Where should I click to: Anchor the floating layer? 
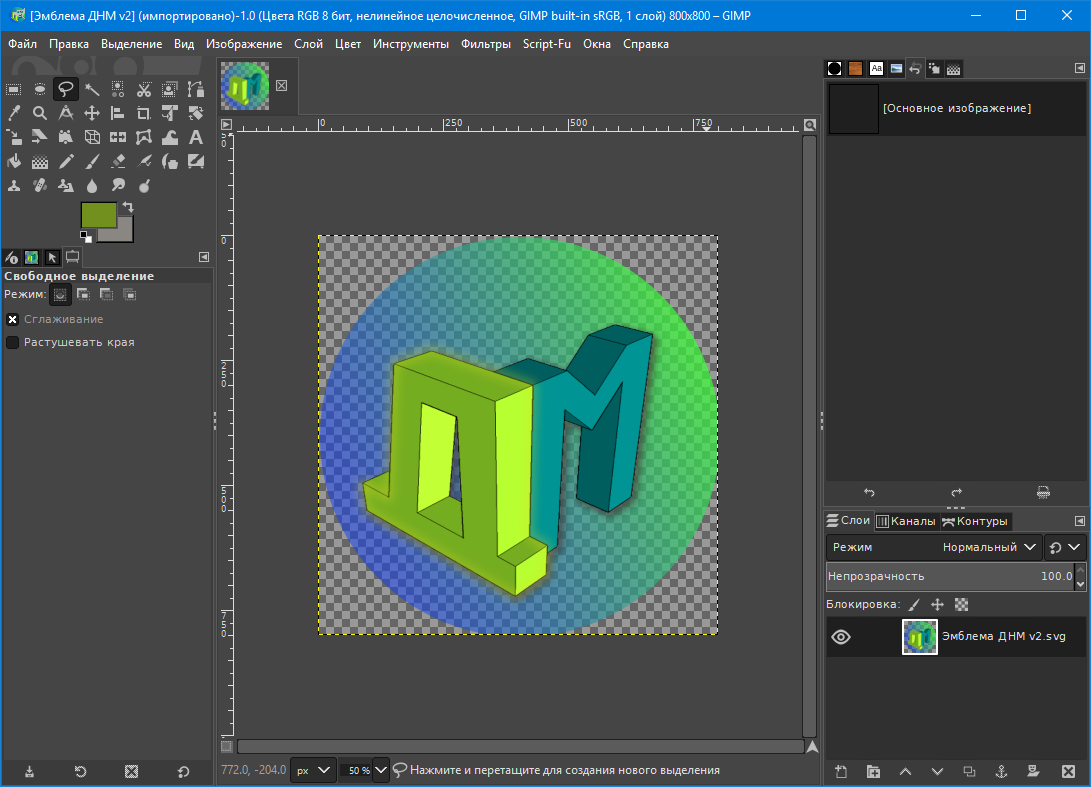pos(1001,771)
